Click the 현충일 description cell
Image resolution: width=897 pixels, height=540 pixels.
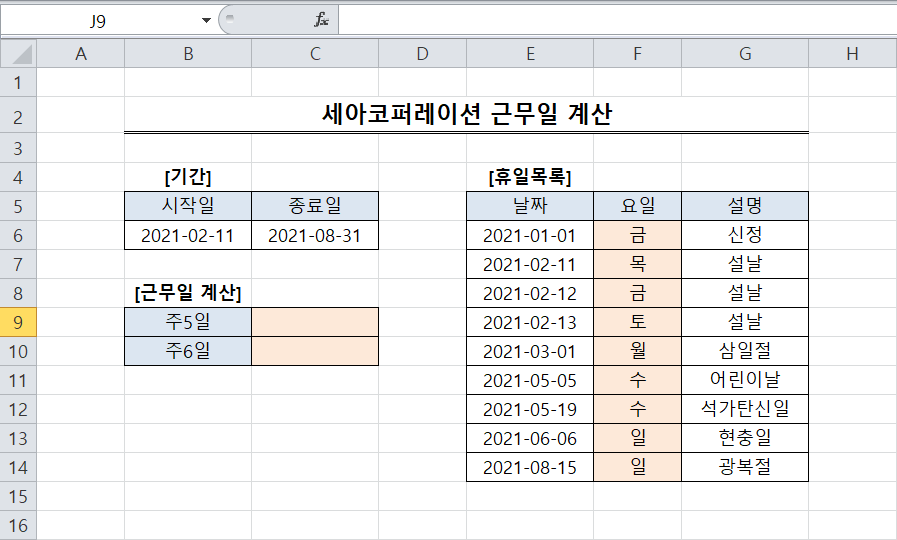coord(745,438)
